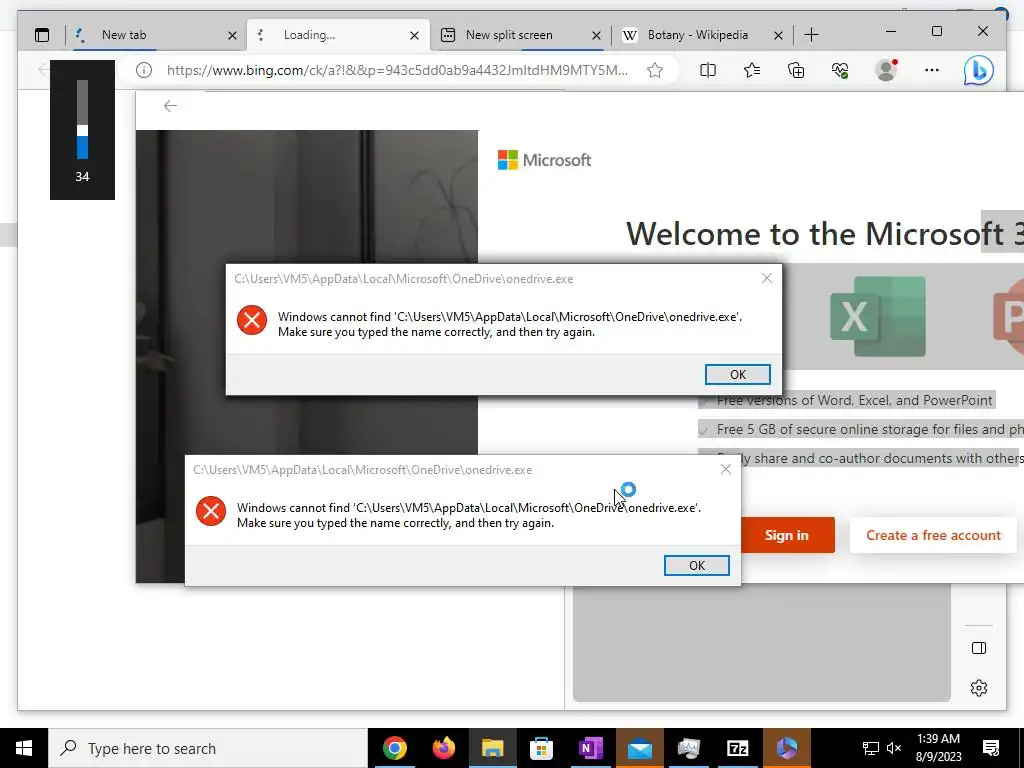
Task: Open the Windows Start menu
Action: [x=24, y=748]
